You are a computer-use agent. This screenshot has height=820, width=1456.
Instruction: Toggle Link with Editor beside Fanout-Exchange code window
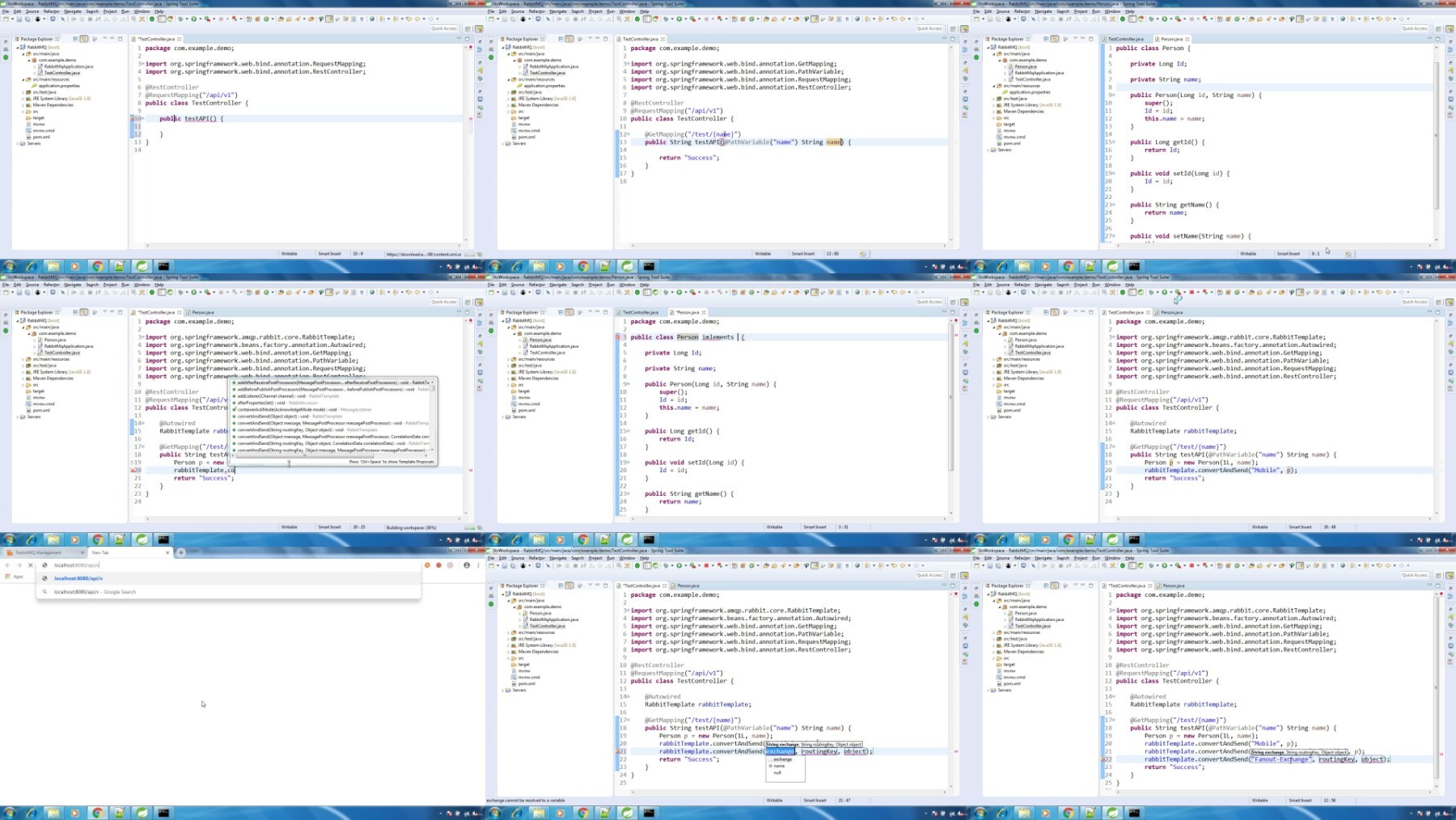1055,585
